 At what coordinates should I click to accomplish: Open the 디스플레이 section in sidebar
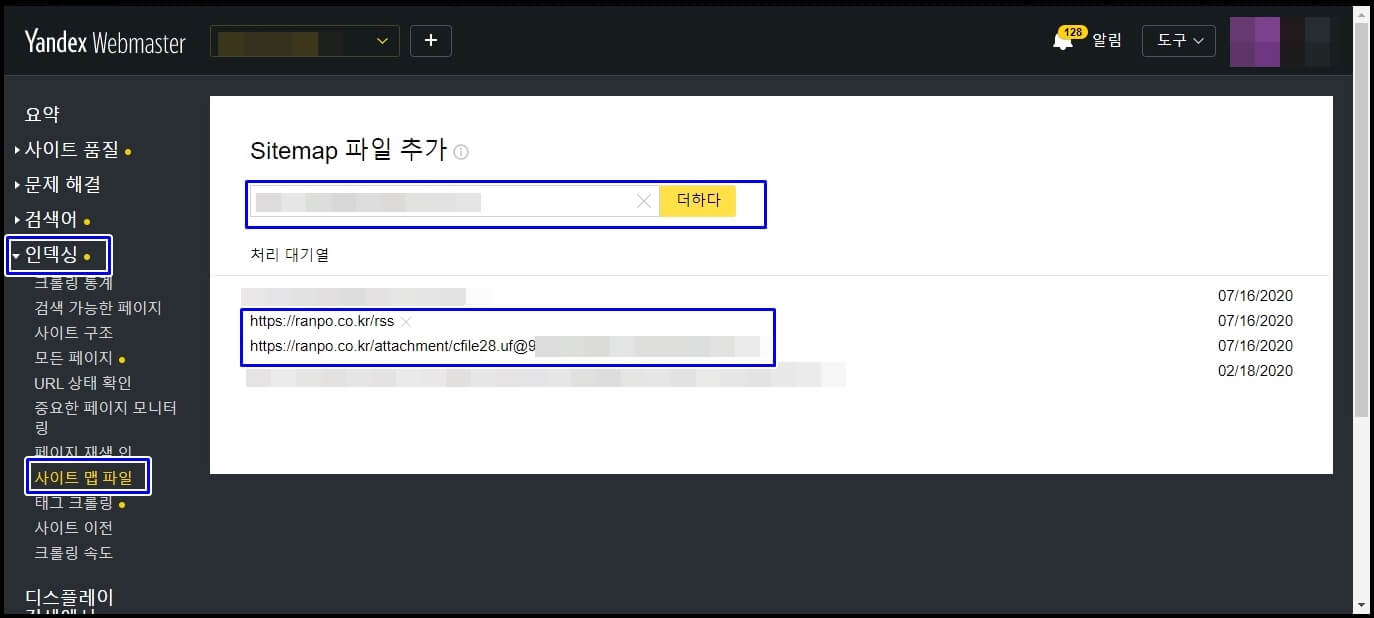click(69, 598)
